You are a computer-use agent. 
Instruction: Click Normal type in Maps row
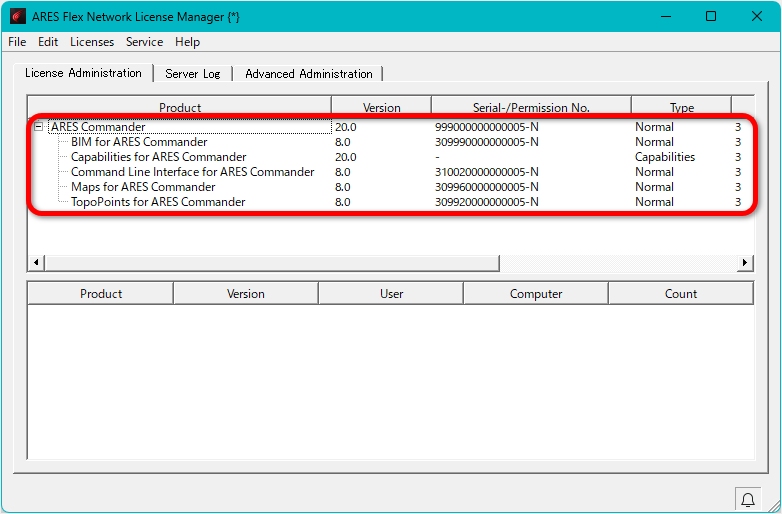tap(654, 187)
